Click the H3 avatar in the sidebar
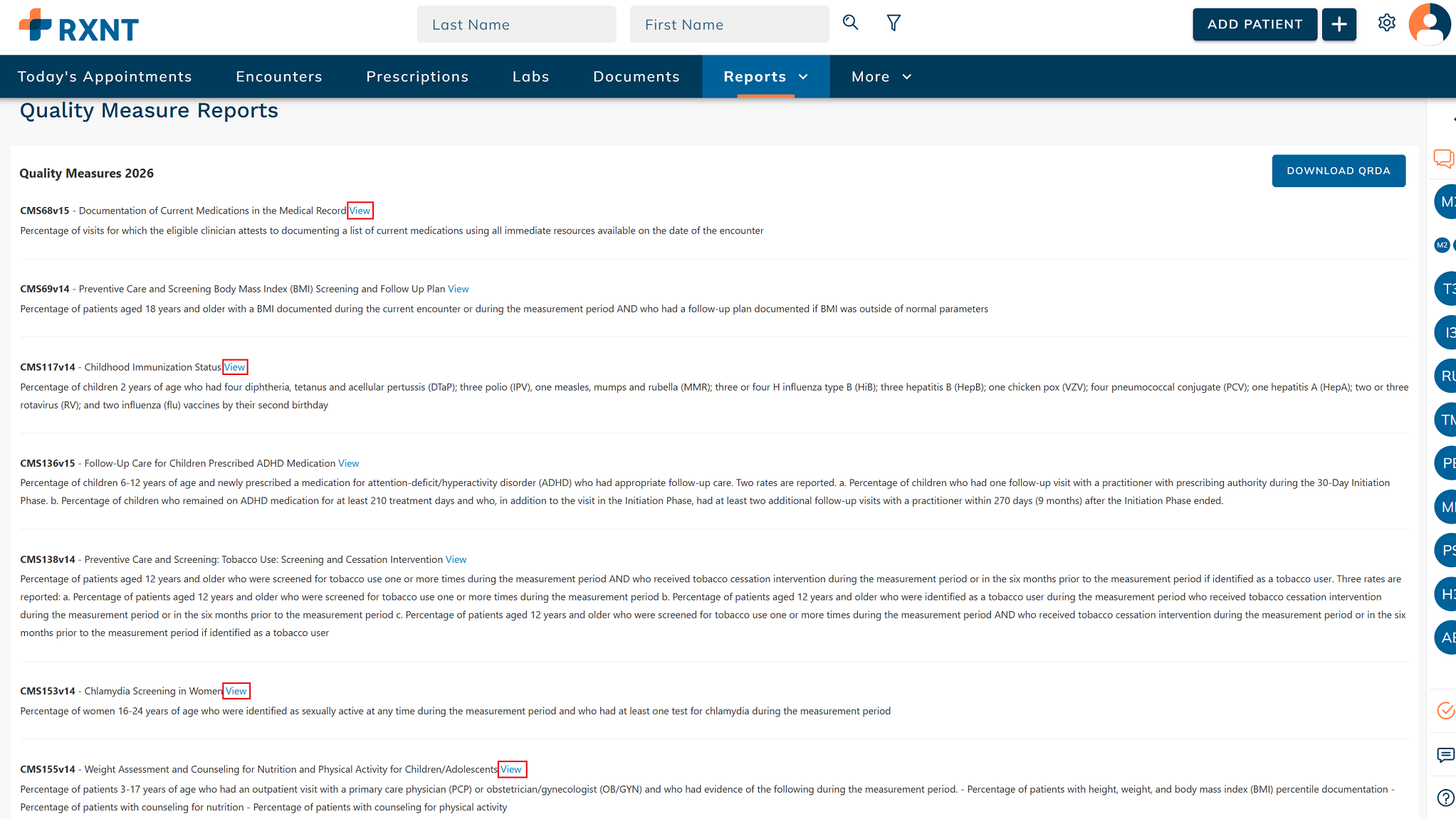Viewport: 1456px width, 819px height. [1445, 594]
